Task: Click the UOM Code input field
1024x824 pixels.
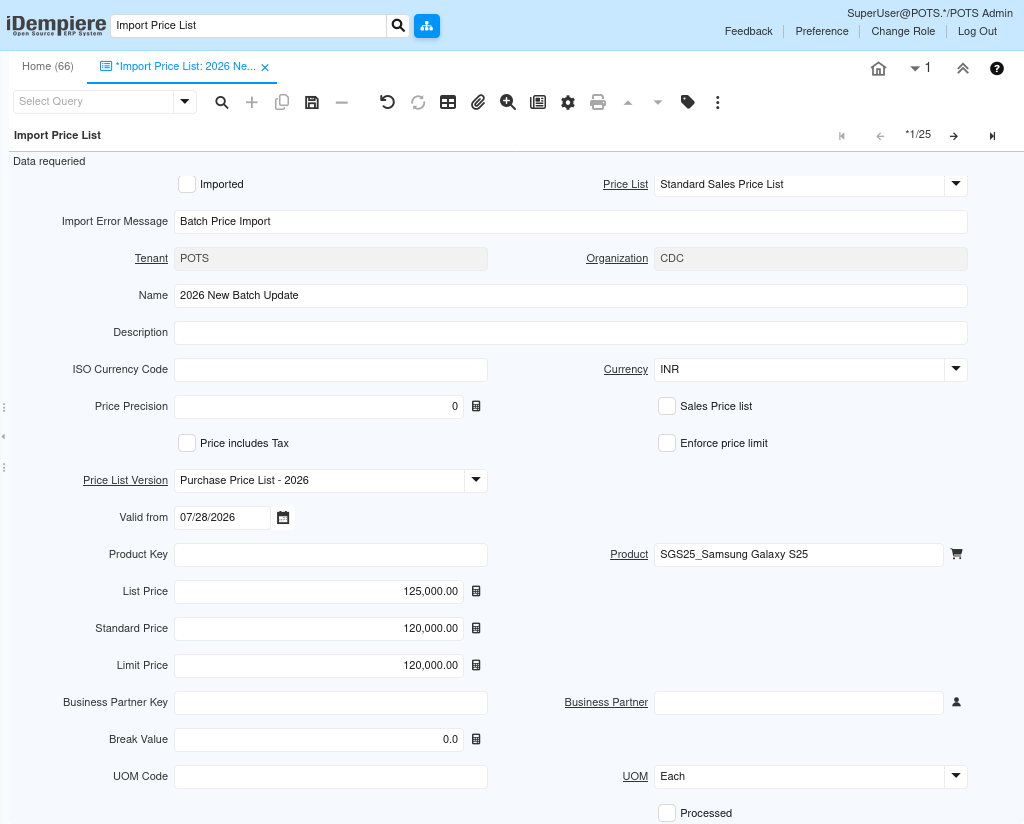Action: [330, 777]
